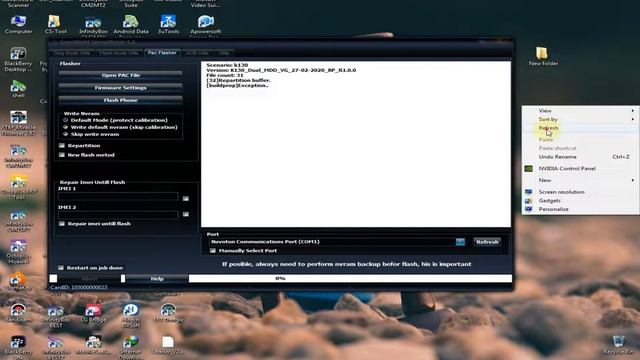Switch to the Pac Flasher tab
Viewport: 640px width, 360px height.
coord(162,53)
